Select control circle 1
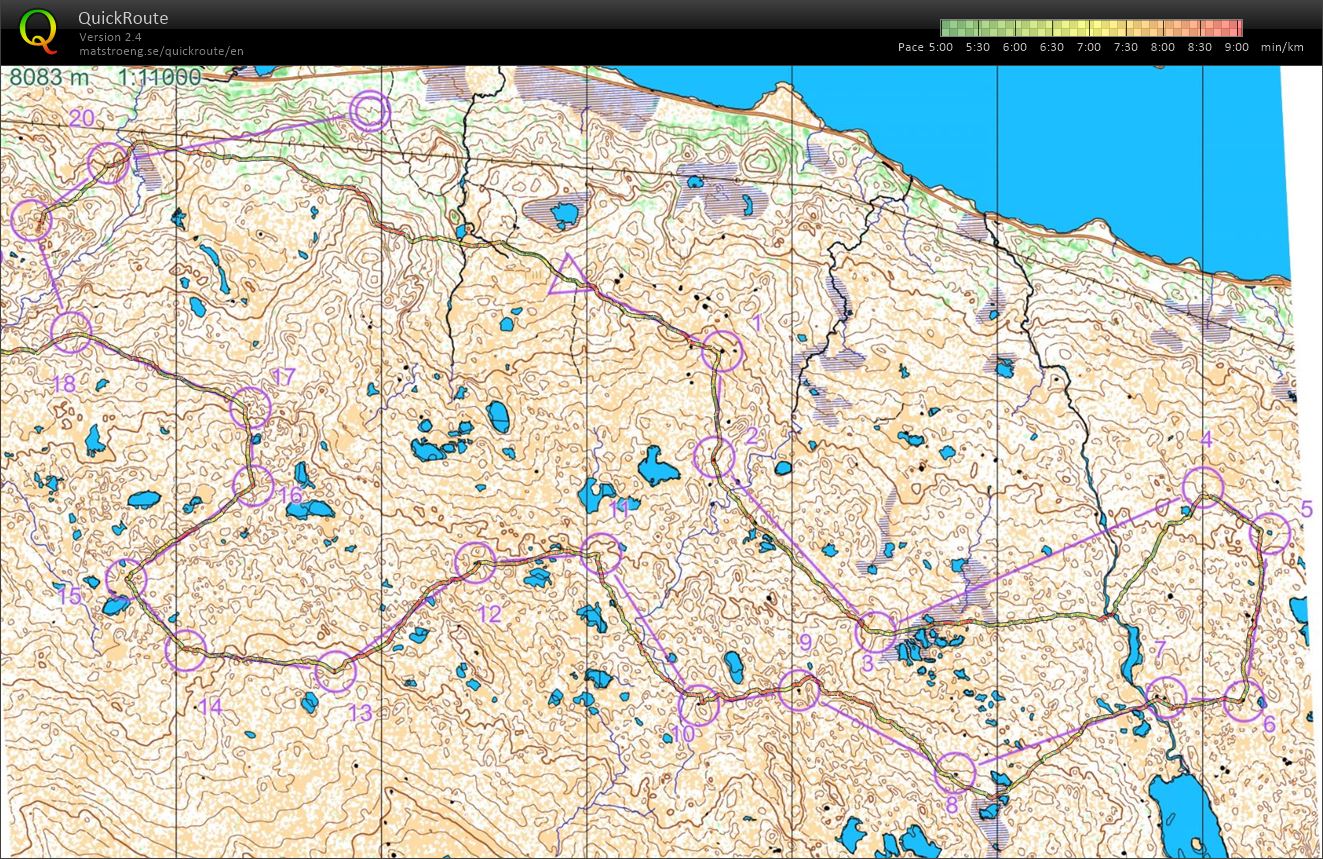Screen dimensions: 1323x859 pos(722,352)
